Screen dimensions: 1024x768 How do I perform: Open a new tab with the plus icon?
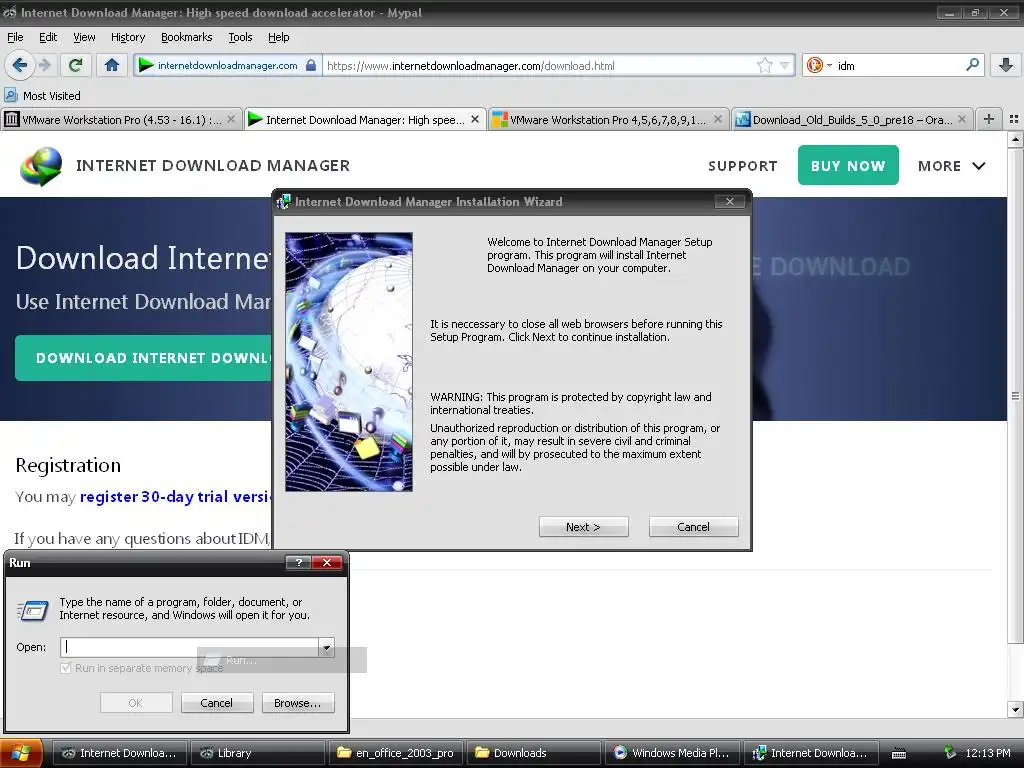[989, 119]
